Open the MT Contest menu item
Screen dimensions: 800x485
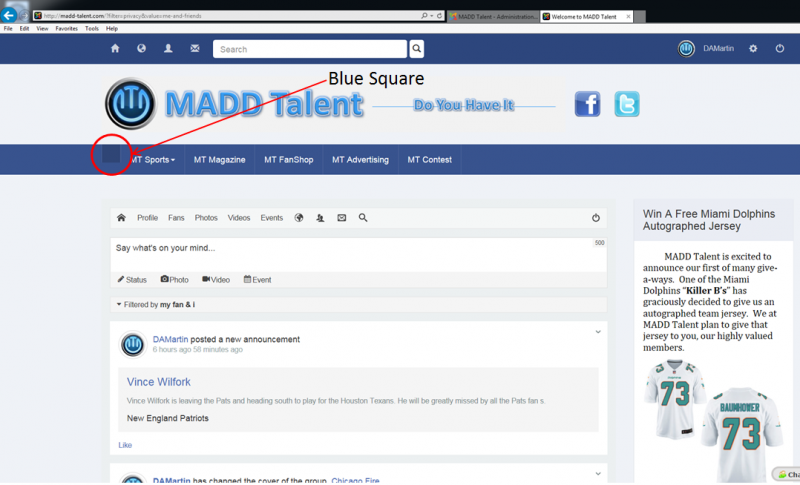430,160
